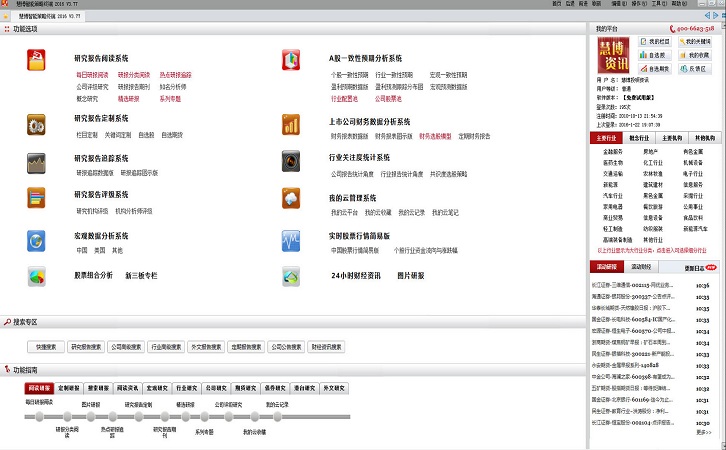Open 研究报告追踪系统 chart icon

point(36,163)
